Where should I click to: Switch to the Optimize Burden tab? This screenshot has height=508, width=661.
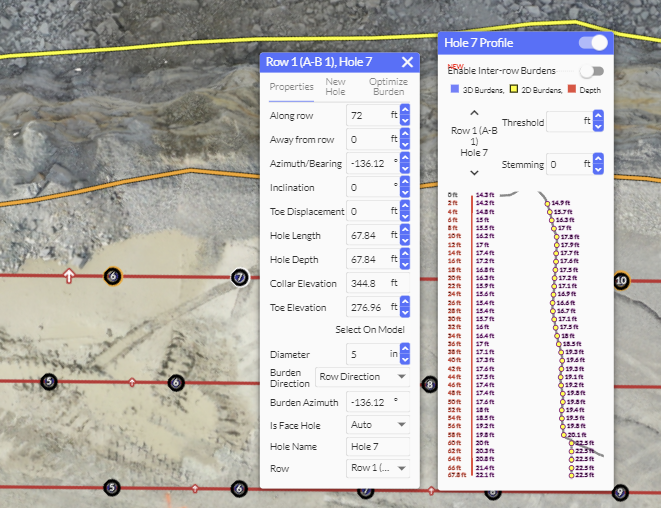tap(388, 87)
